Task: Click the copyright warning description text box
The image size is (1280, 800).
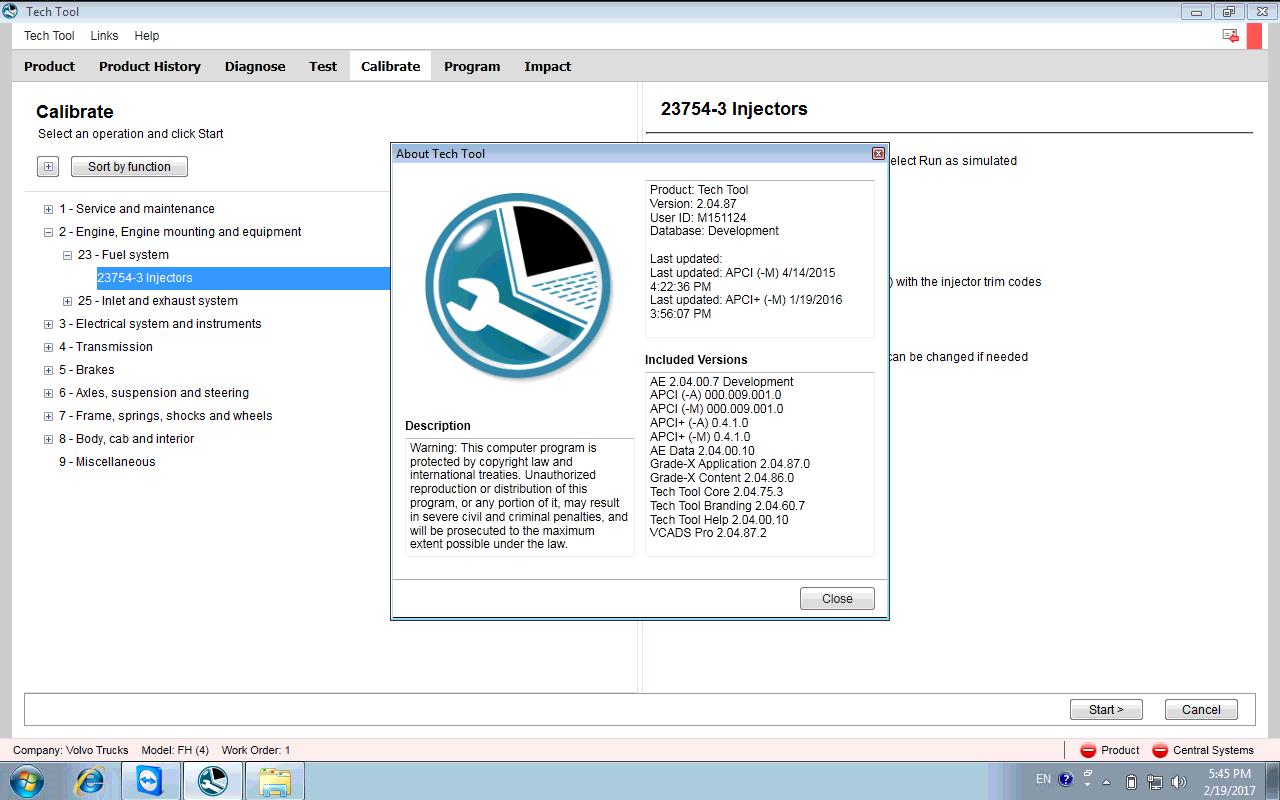Action: (x=520, y=496)
